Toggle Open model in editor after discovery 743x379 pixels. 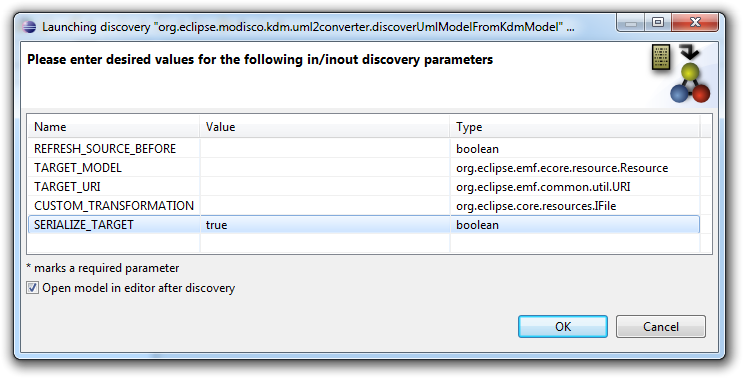(x=32, y=288)
